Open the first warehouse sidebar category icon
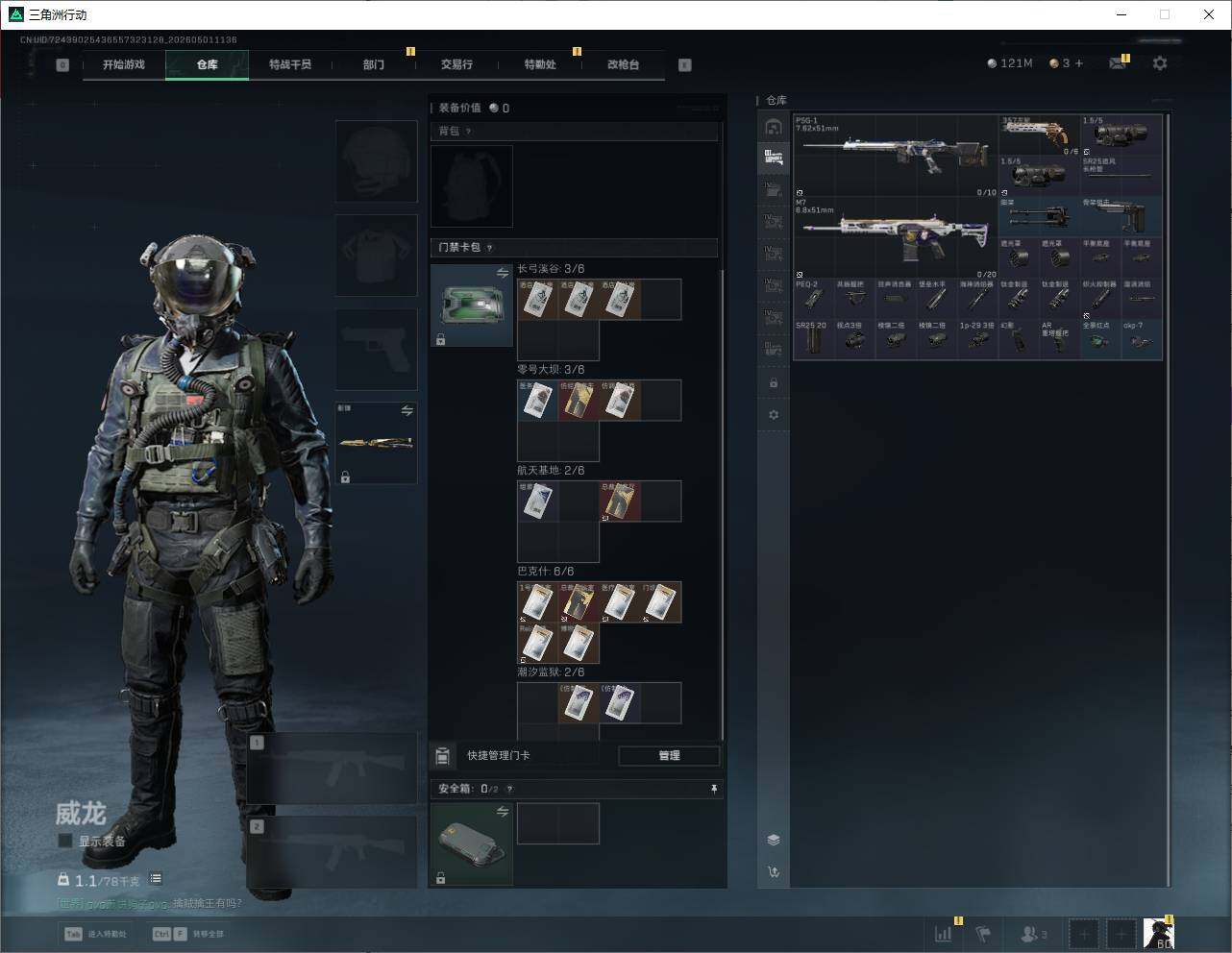1232x953 pixels. coord(774,127)
